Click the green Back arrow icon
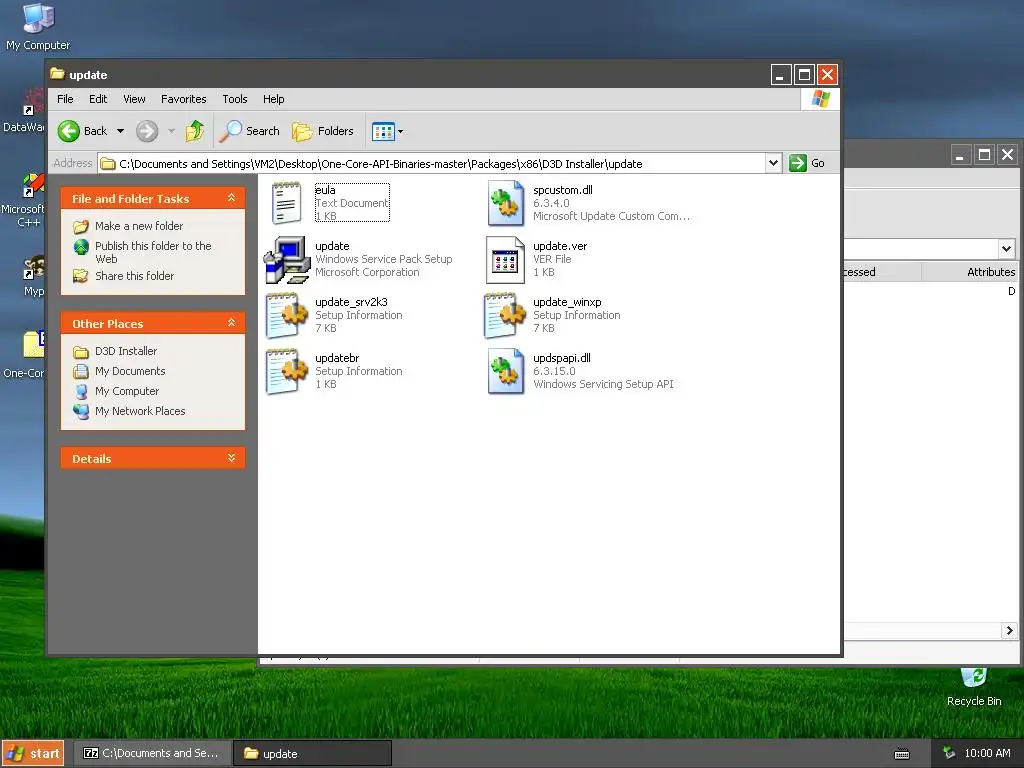The width and height of the screenshot is (1024, 768). pyautogui.click(x=69, y=131)
